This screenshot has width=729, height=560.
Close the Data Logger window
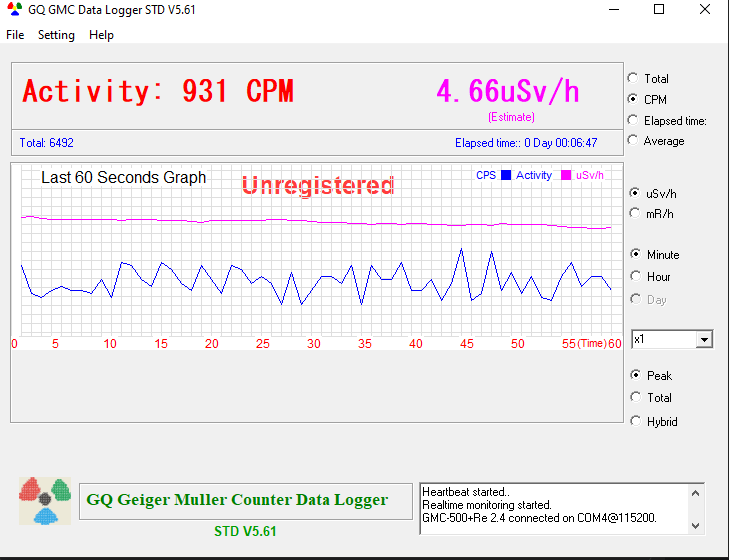click(705, 9)
